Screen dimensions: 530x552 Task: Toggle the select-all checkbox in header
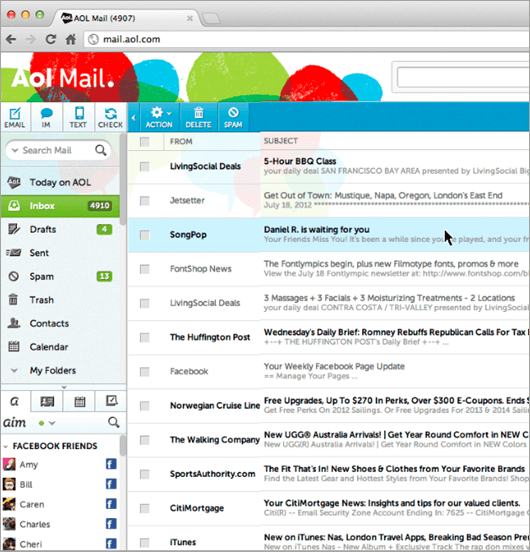tap(145, 142)
